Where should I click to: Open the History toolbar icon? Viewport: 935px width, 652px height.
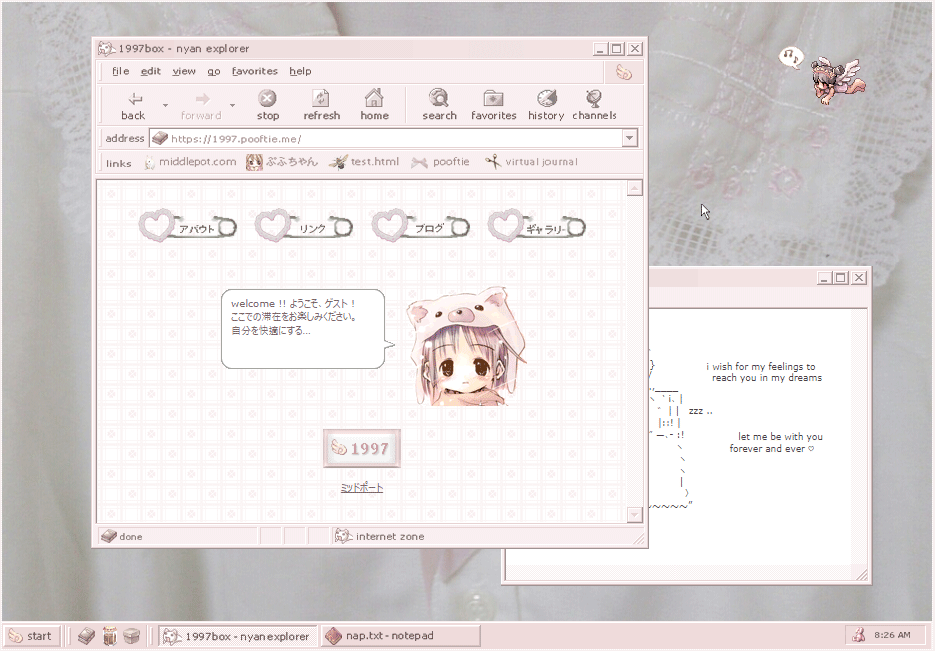click(x=546, y=99)
